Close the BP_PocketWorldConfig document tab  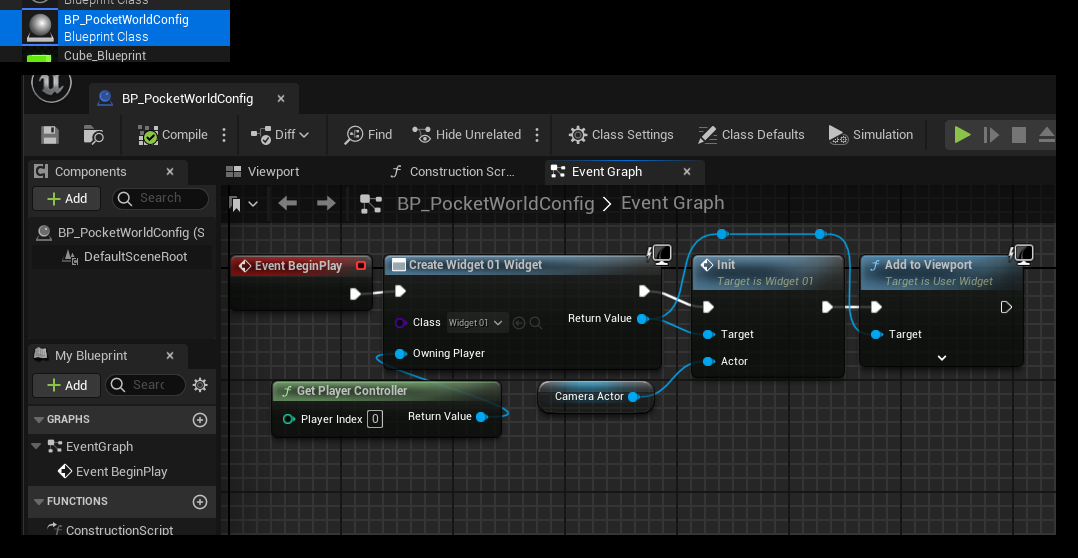280,98
